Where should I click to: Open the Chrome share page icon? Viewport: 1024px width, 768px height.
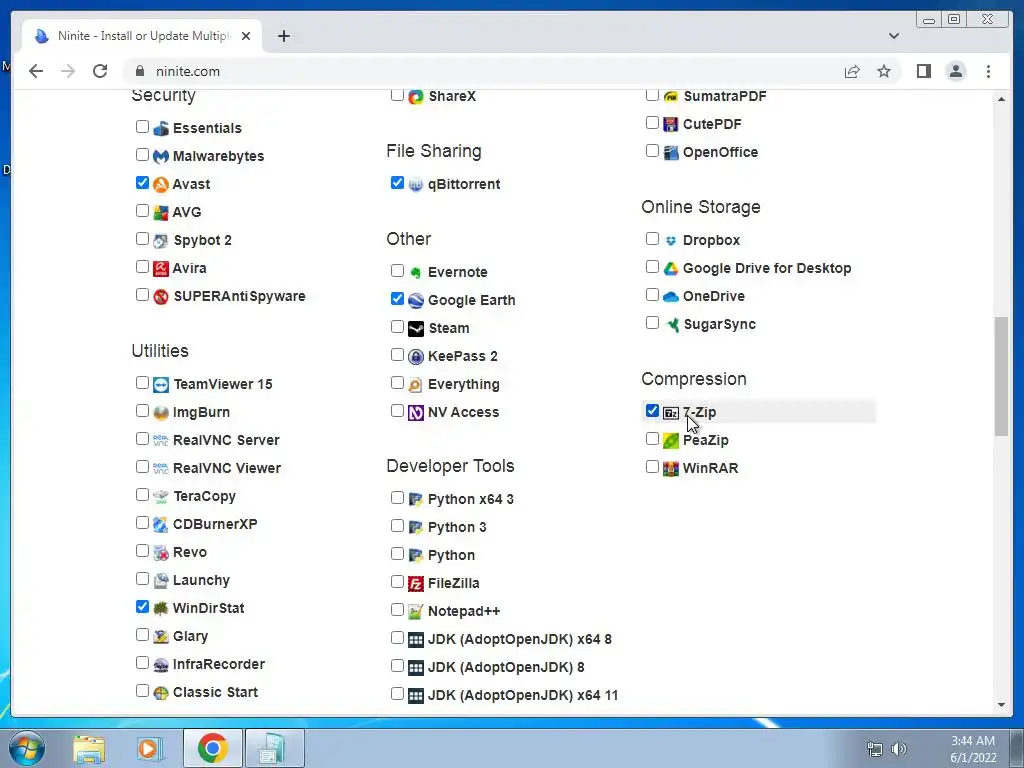[852, 71]
